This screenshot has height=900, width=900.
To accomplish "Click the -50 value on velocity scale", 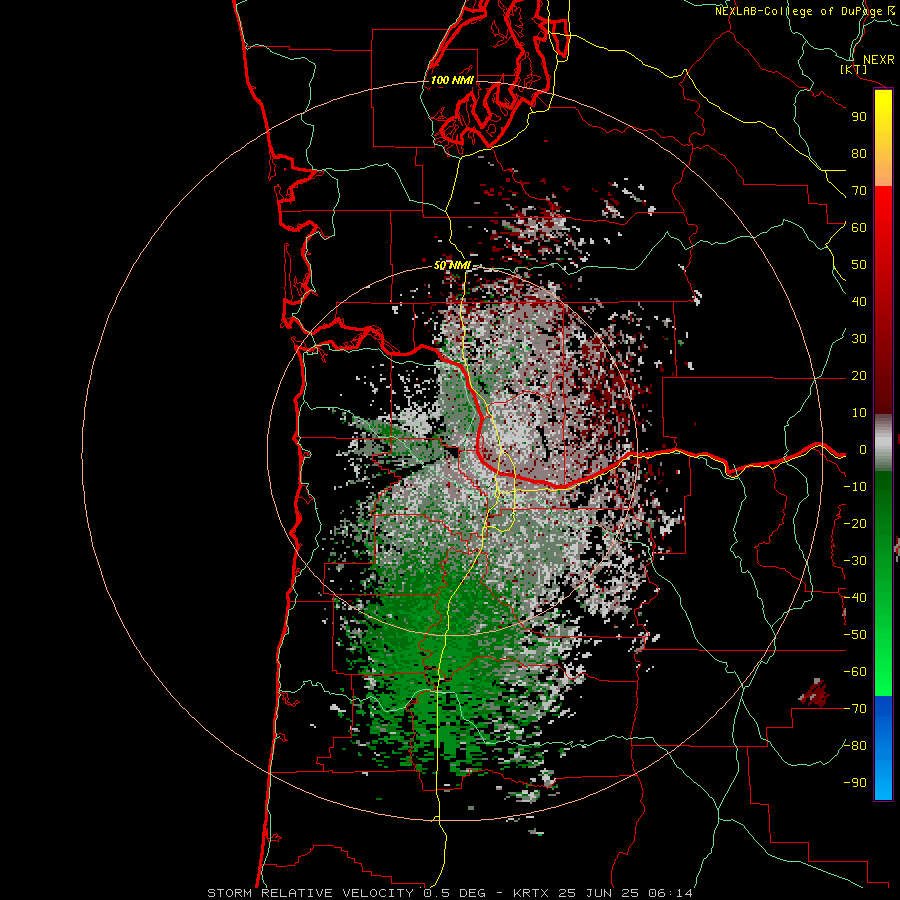I will click(x=855, y=635).
